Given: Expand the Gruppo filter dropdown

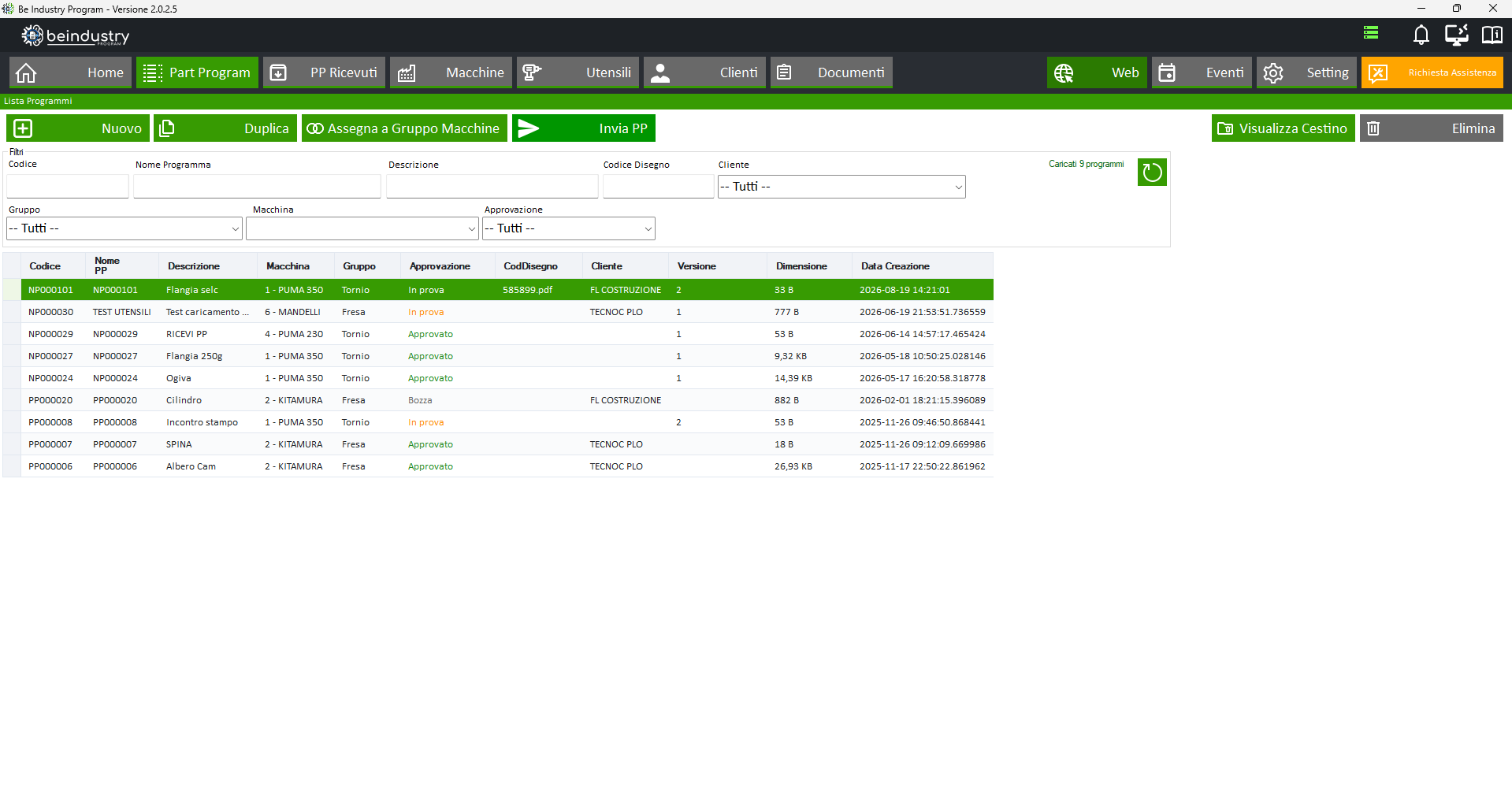Looking at the screenshot, I should pos(235,228).
